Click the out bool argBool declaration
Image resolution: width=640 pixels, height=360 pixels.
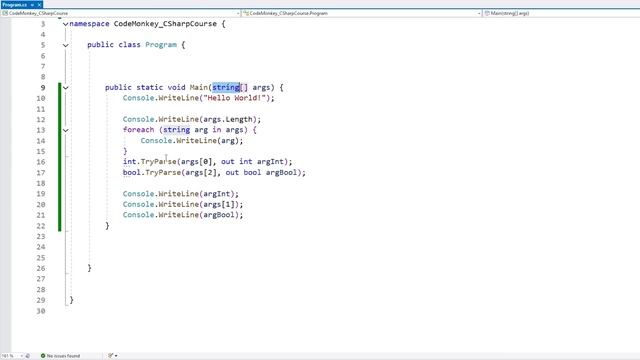261,172
